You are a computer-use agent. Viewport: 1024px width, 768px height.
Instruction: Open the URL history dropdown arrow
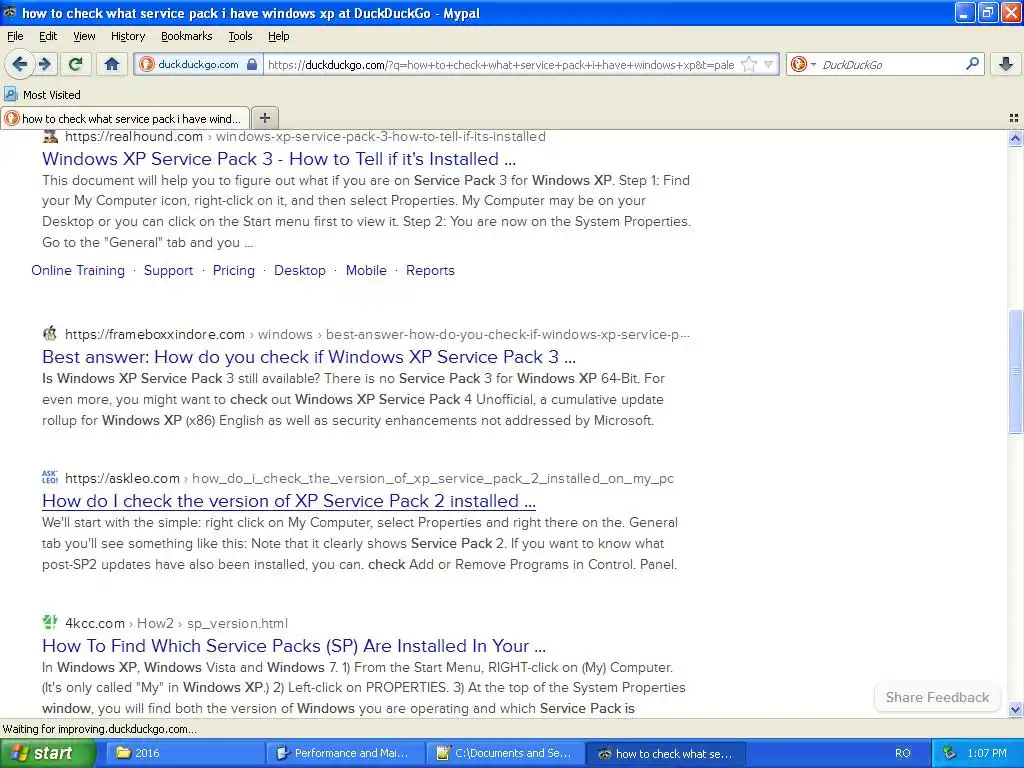(x=769, y=64)
